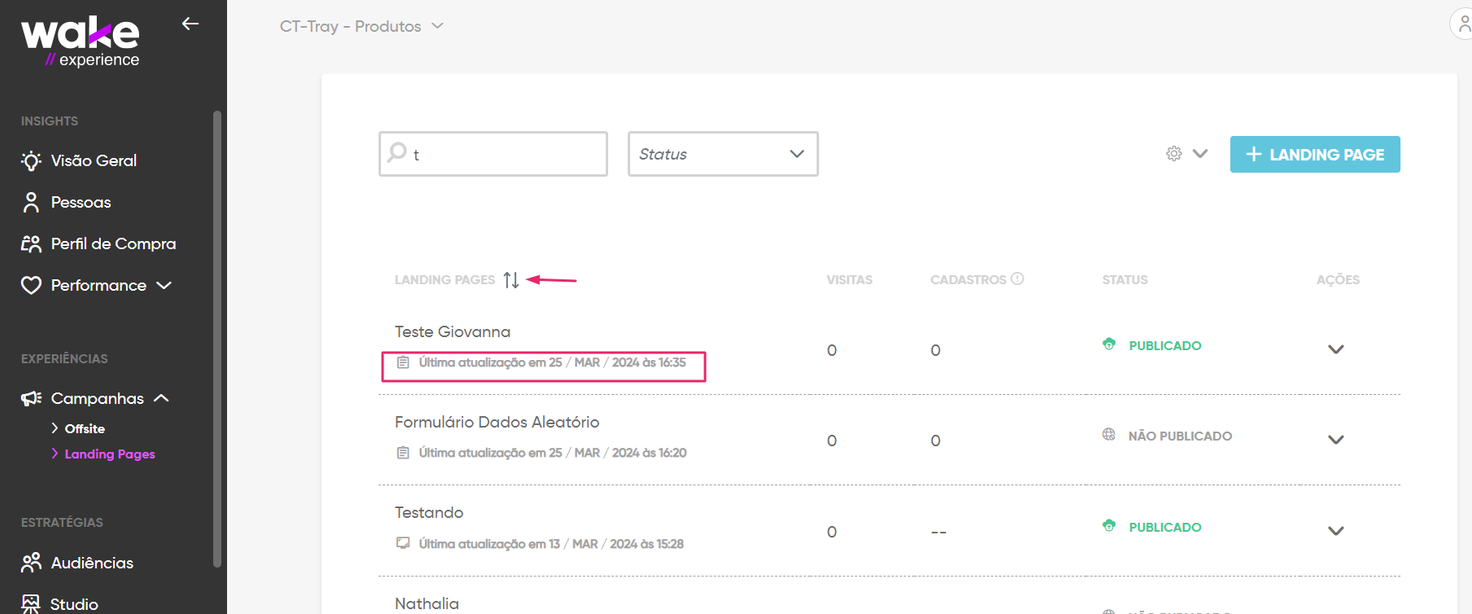Click the Perfil de Compra icon
Screen dimensions: 1472x614
pyautogui.click(x=31, y=244)
